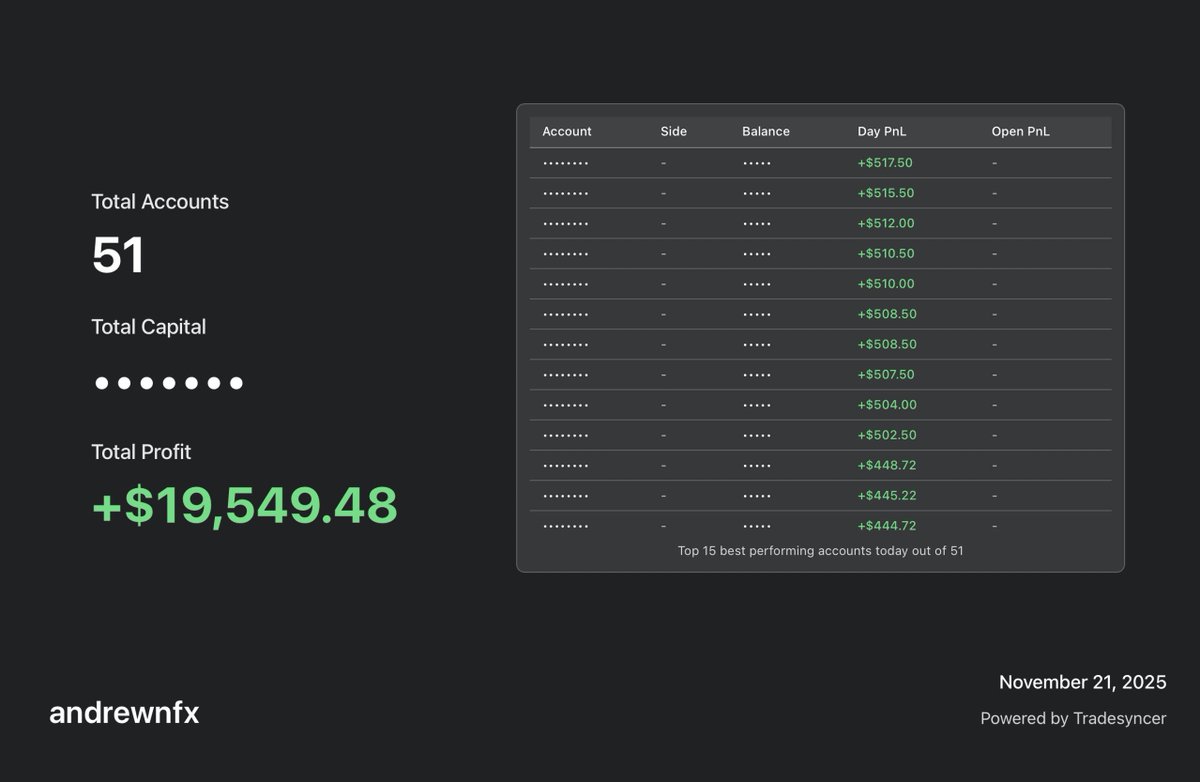This screenshot has height=782, width=1200.
Task: Click the Side column header
Action: click(x=674, y=131)
